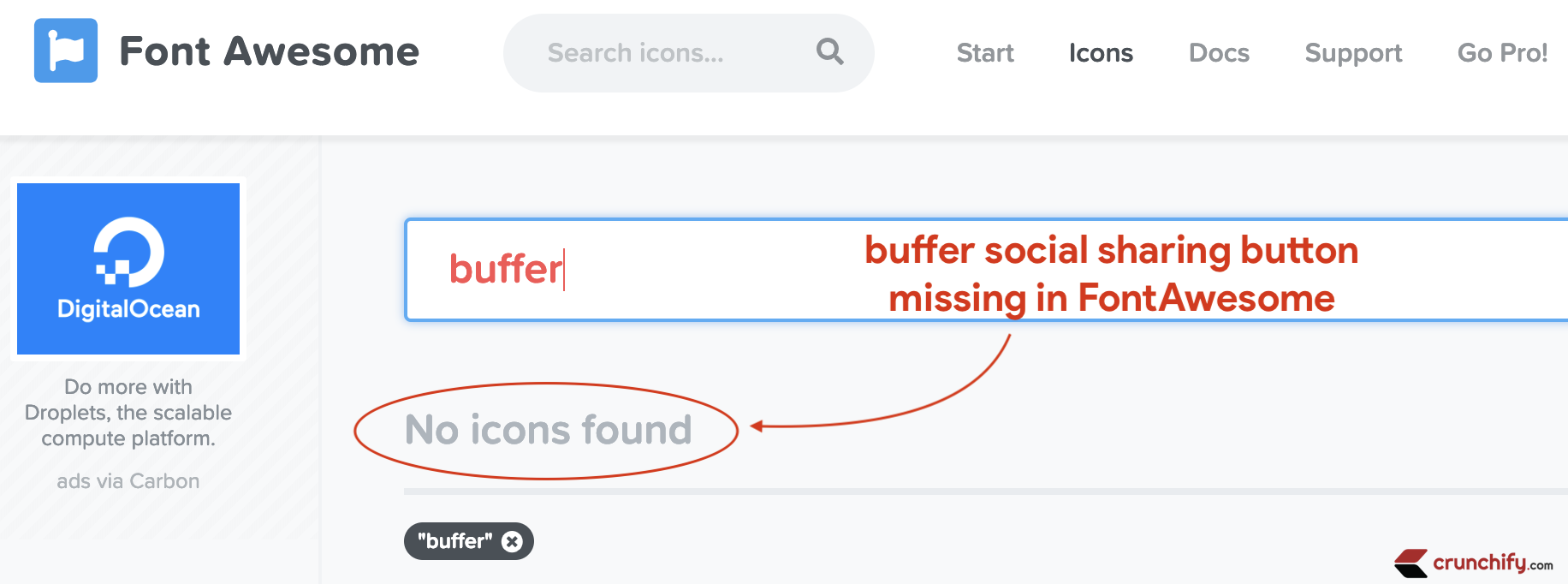Select the "buffer" filter tag pill
The image size is (1568, 584).
455,540
